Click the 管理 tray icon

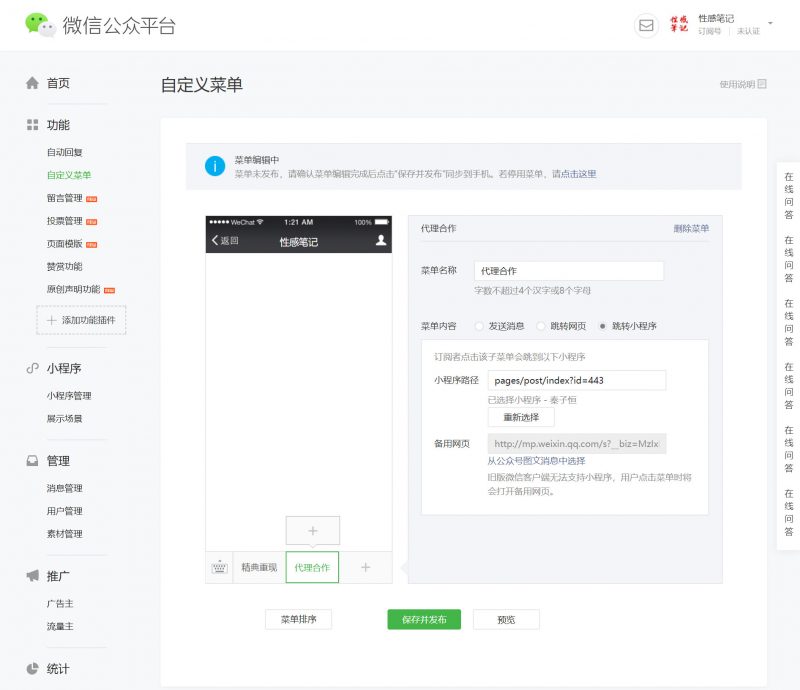coord(32,461)
